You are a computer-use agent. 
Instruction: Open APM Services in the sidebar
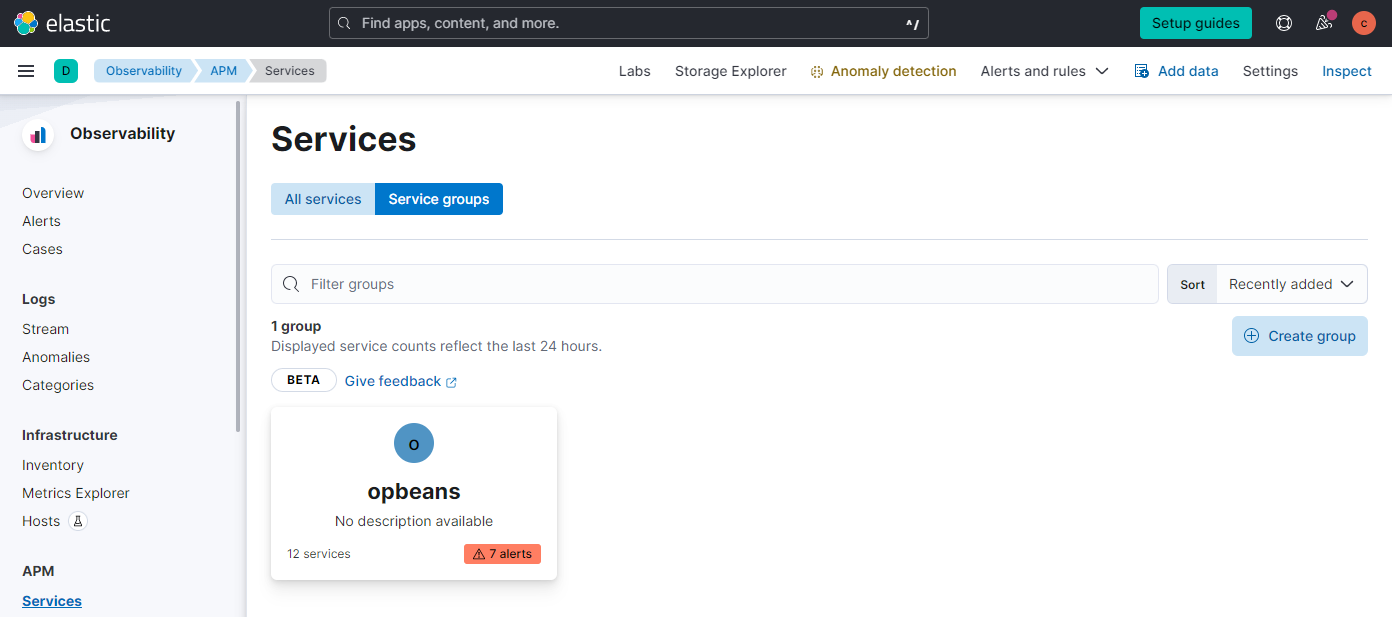tap(52, 601)
